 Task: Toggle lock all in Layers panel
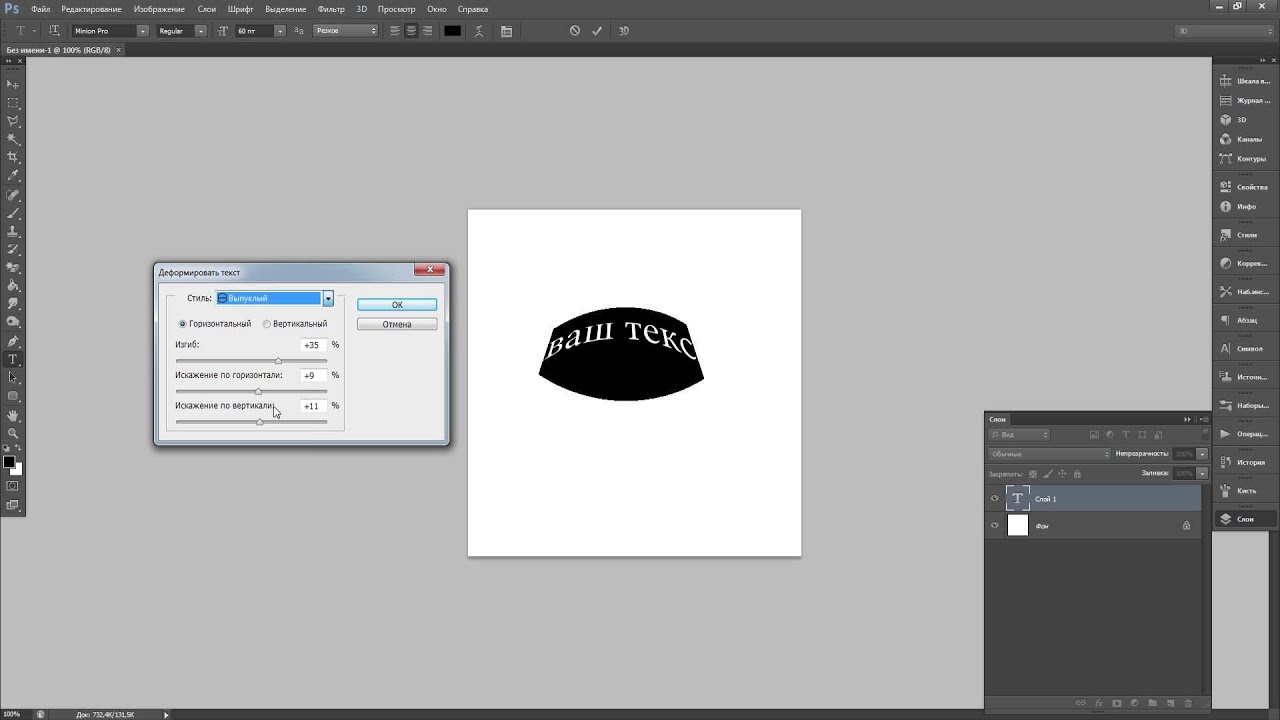(1078, 473)
